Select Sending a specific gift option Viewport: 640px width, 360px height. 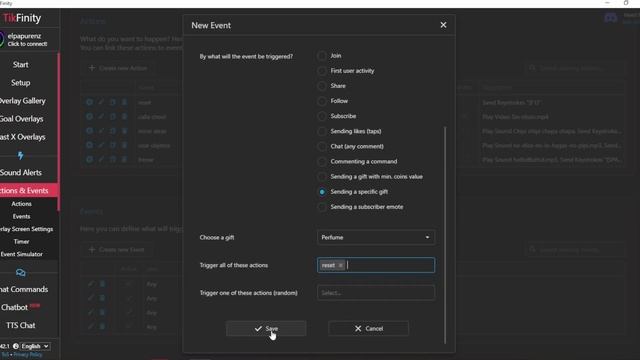pos(322,192)
